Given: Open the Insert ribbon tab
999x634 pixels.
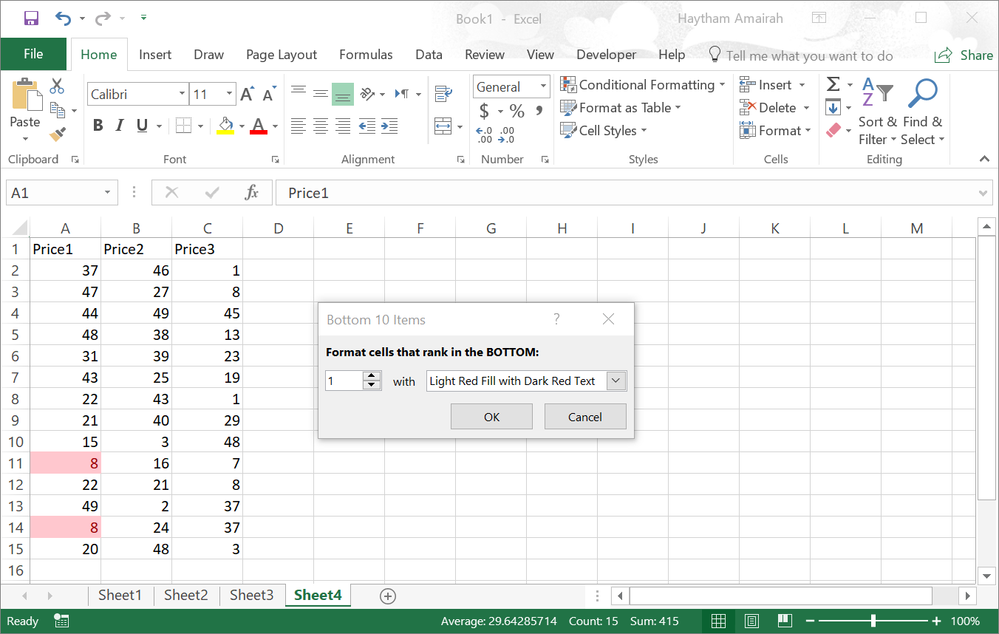Looking at the screenshot, I should 155,55.
